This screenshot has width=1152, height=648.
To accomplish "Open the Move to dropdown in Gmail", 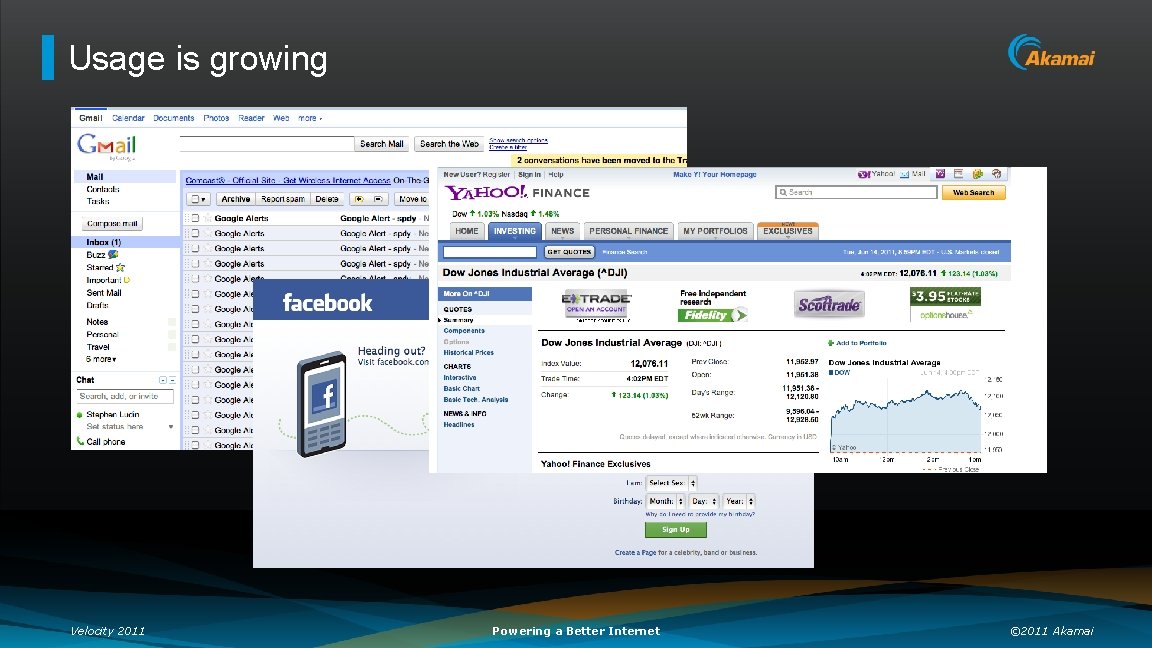I will [413, 199].
